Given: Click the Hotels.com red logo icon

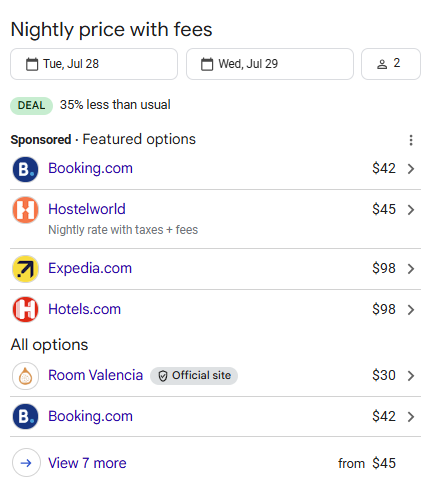Looking at the screenshot, I should (26, 309).
